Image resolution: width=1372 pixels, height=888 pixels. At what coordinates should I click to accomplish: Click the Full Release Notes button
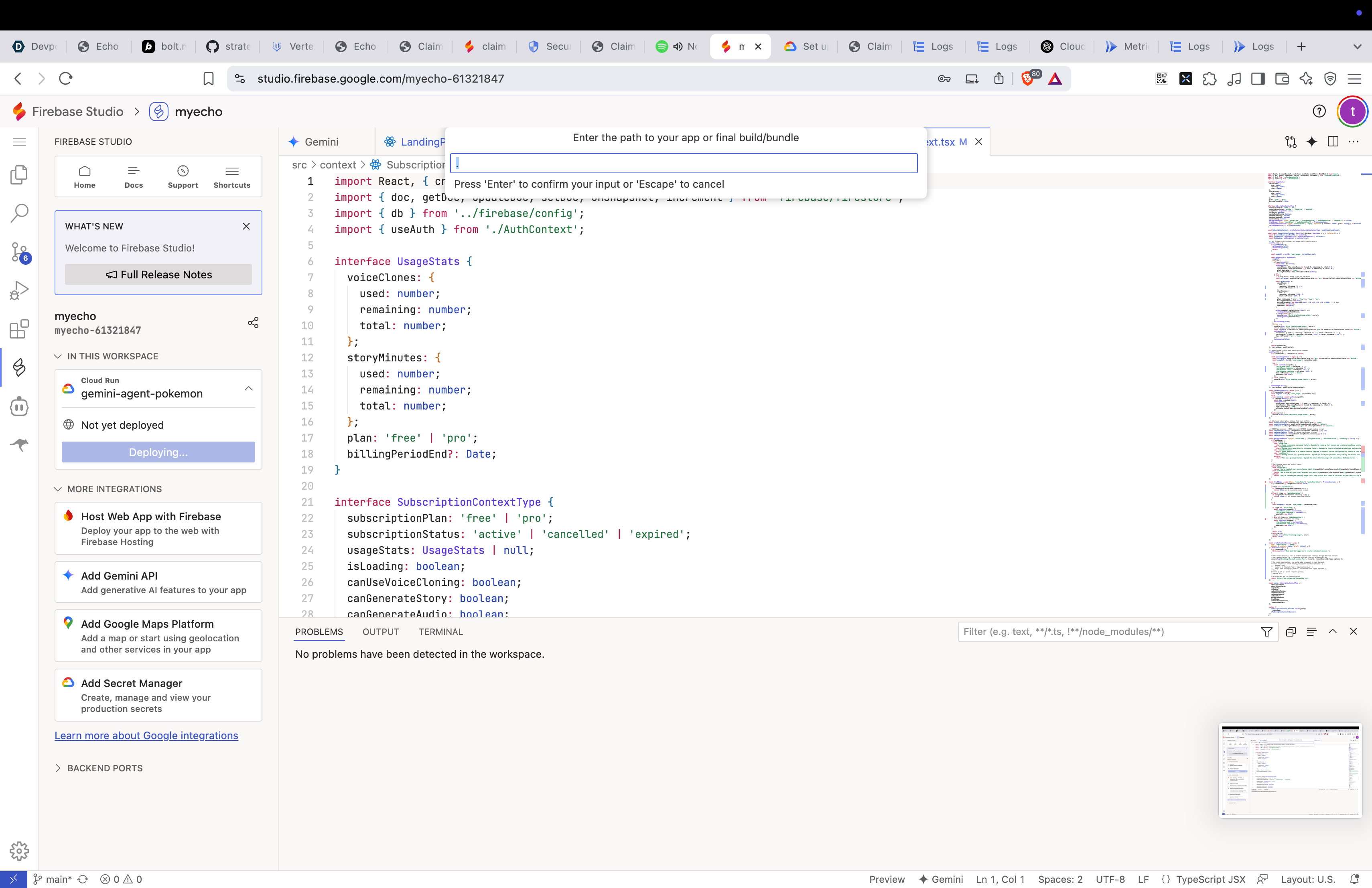(x=158, y=274)
